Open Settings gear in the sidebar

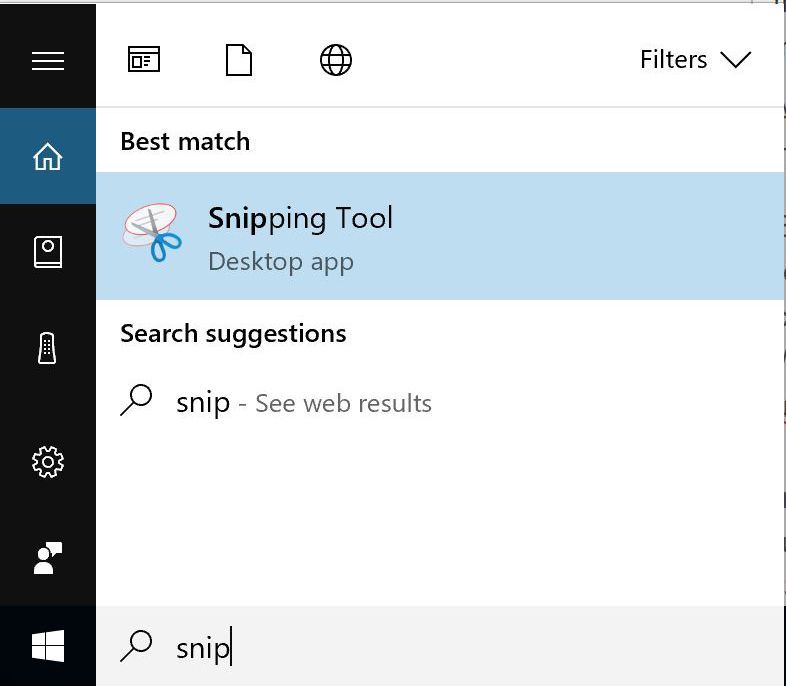tap(48, 462)
